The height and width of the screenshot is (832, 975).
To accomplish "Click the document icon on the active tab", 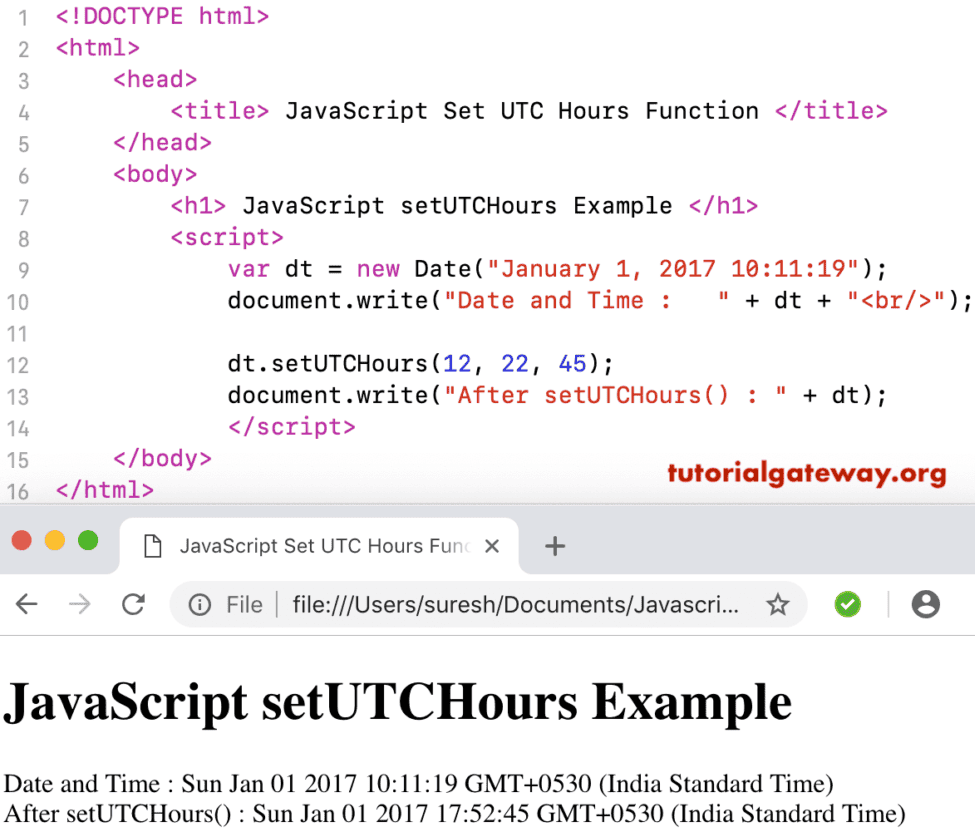I will pyautogui.click(x=152, y=545).
